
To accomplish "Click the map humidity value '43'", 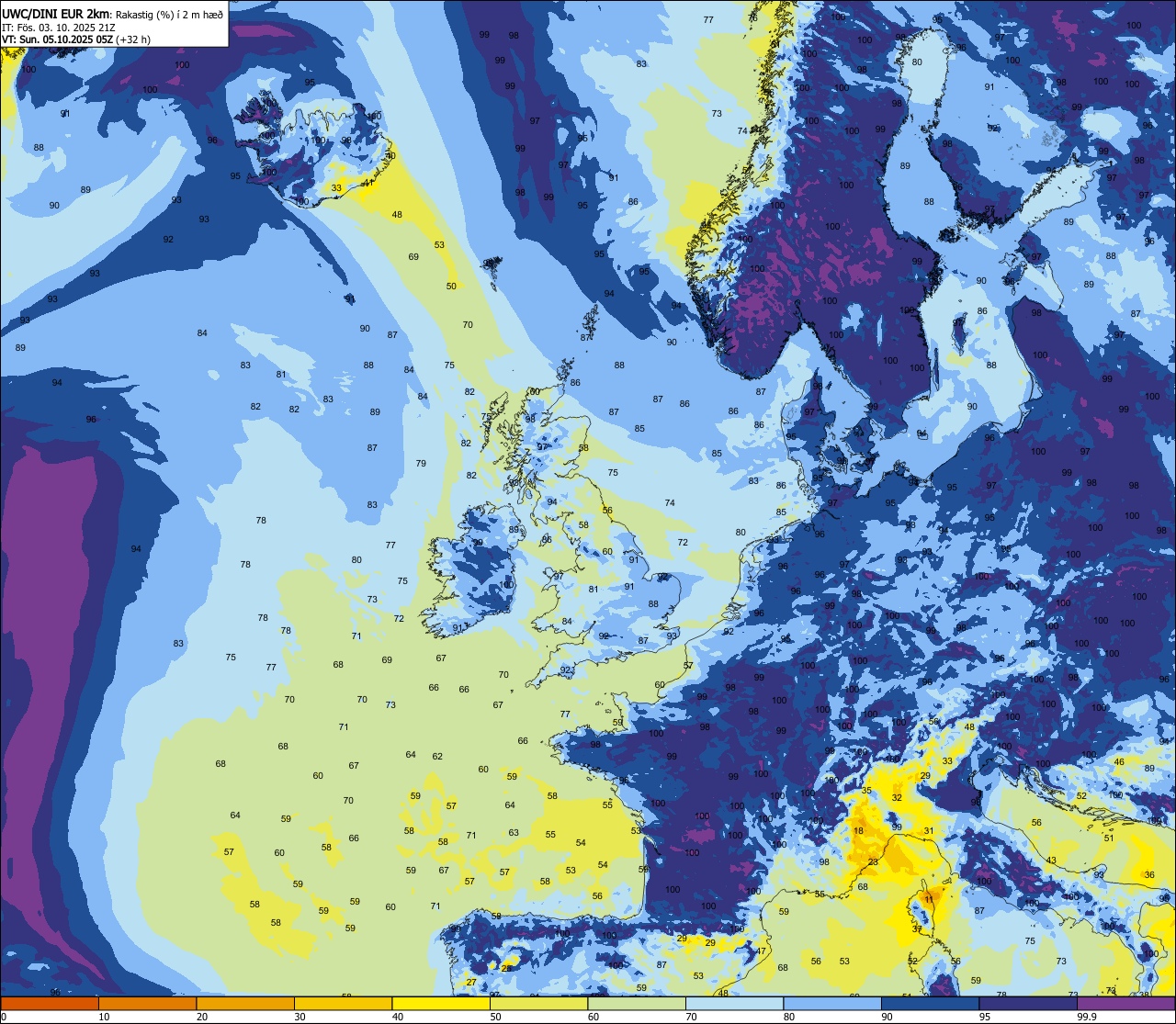I will click(x=1051, y=861).
